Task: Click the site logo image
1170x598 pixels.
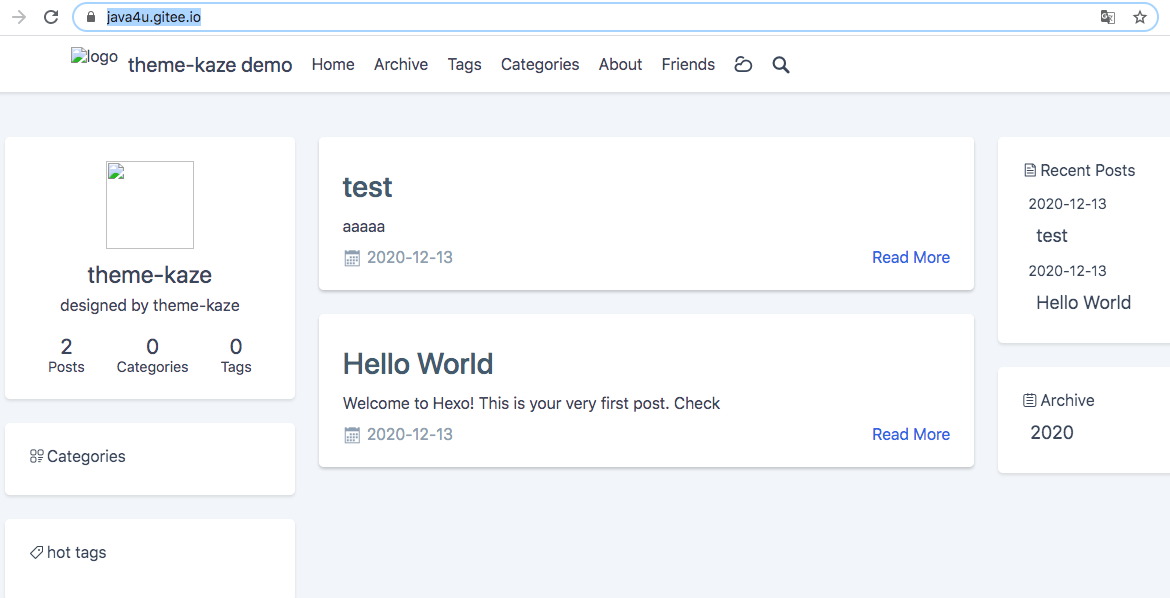Action: (94, 58)
